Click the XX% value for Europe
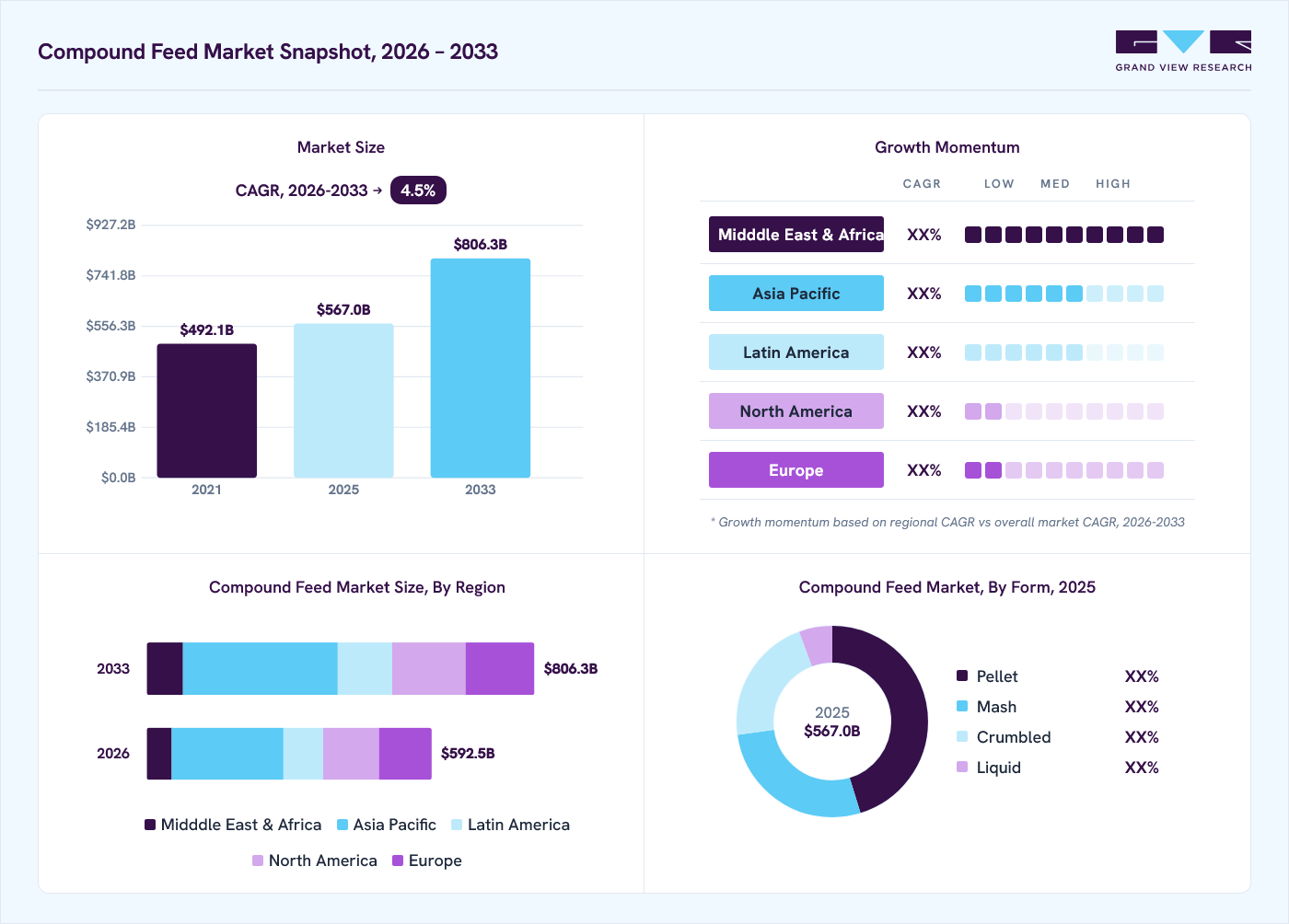The image size is (1289, 924). (924, 470)
